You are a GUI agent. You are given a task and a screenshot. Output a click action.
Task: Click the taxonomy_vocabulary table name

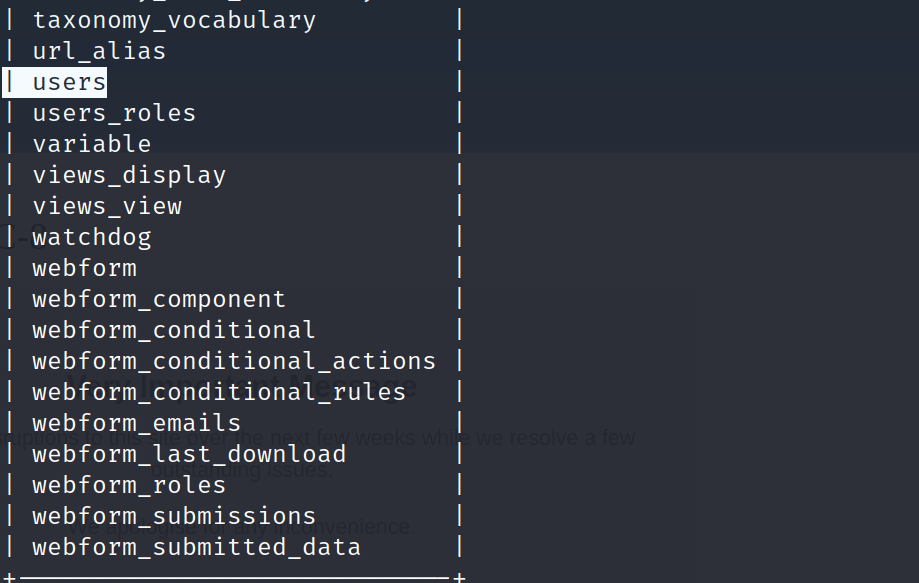coord(174,20)
